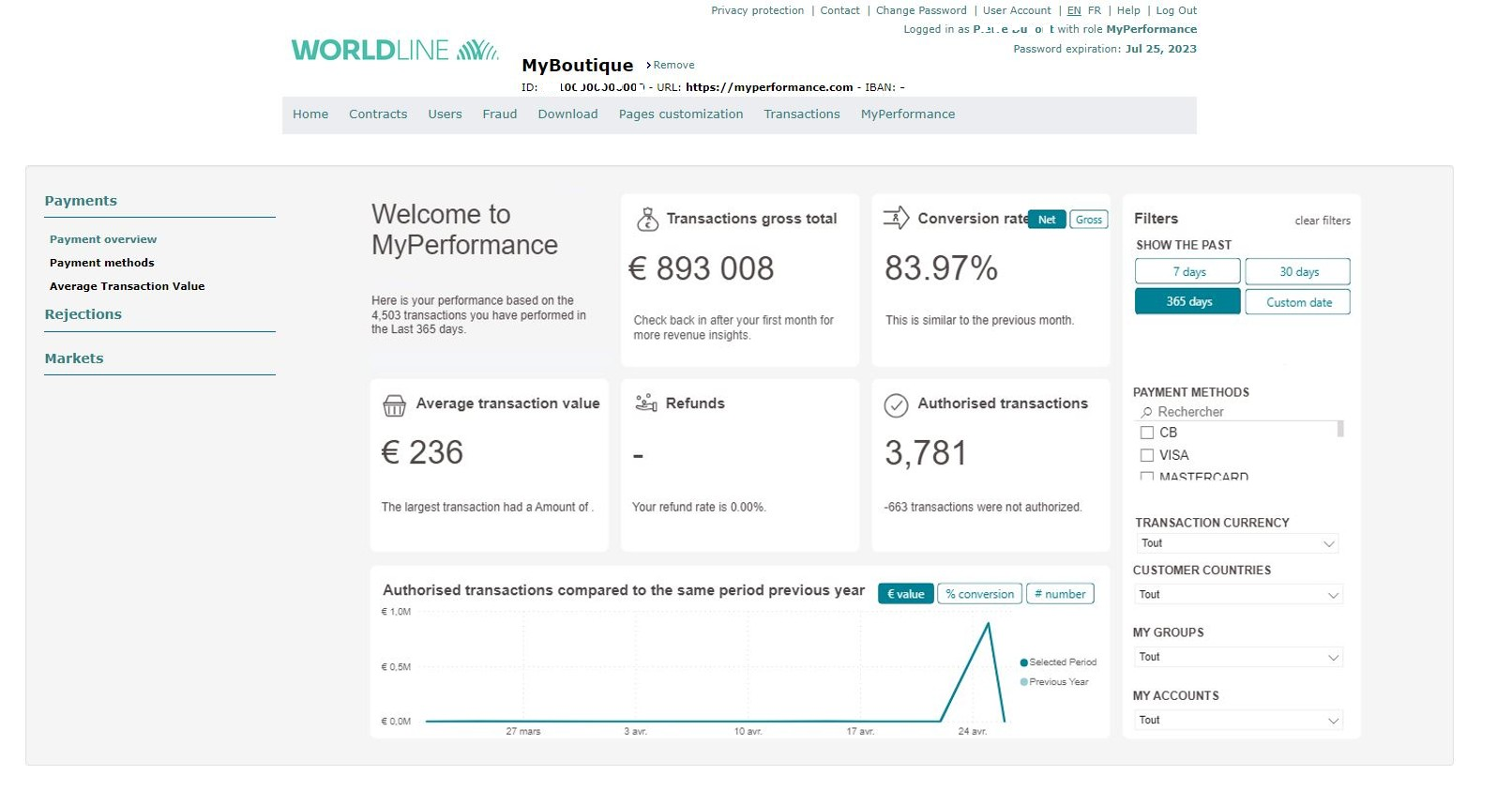The image size is (1512, 807).
Task: Open the Pages customization menu
Action: tap(681, 114)
